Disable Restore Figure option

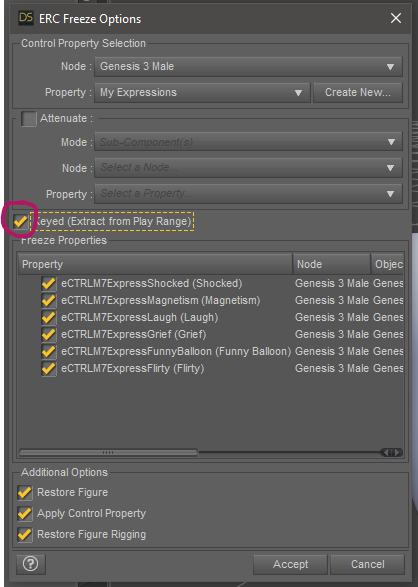[25, 492]
